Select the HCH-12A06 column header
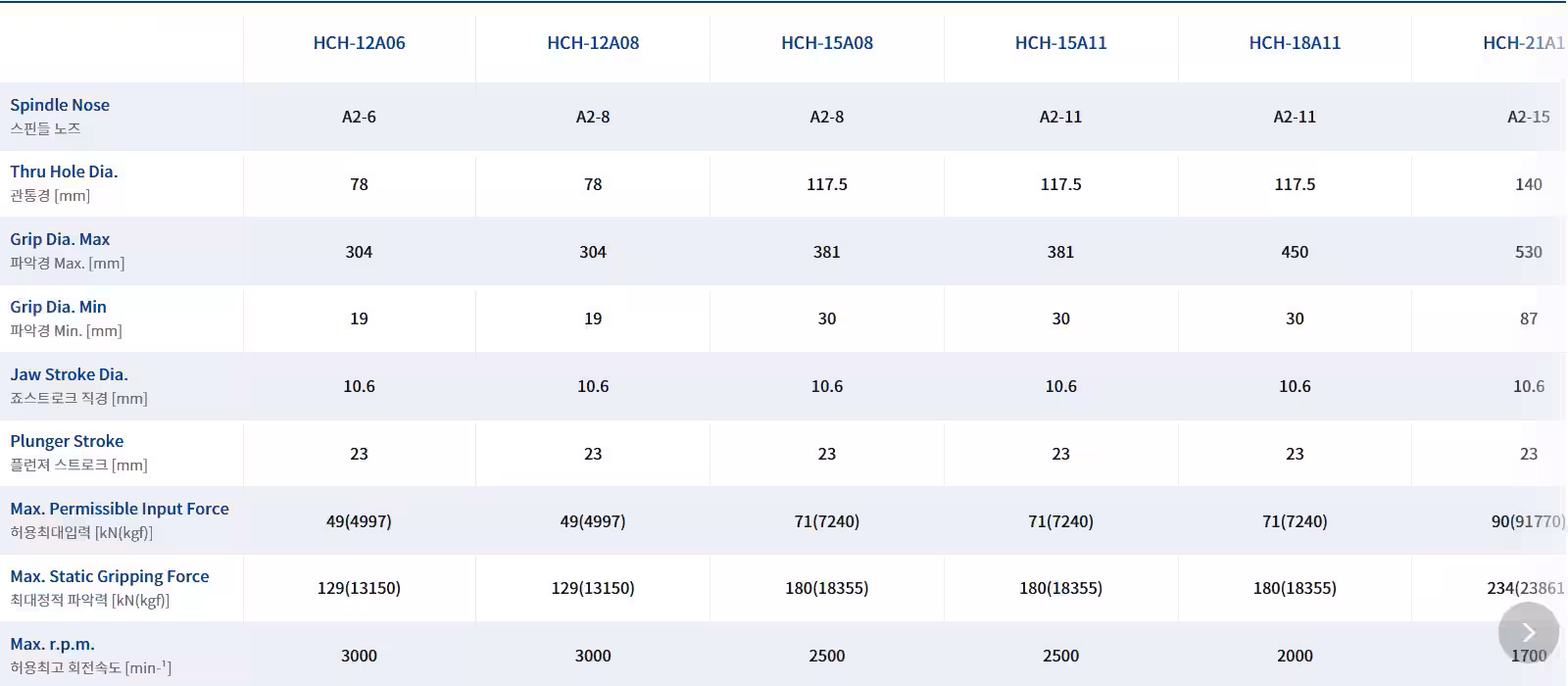Viewport: 1568px width, 686px height. pos(359,43)
